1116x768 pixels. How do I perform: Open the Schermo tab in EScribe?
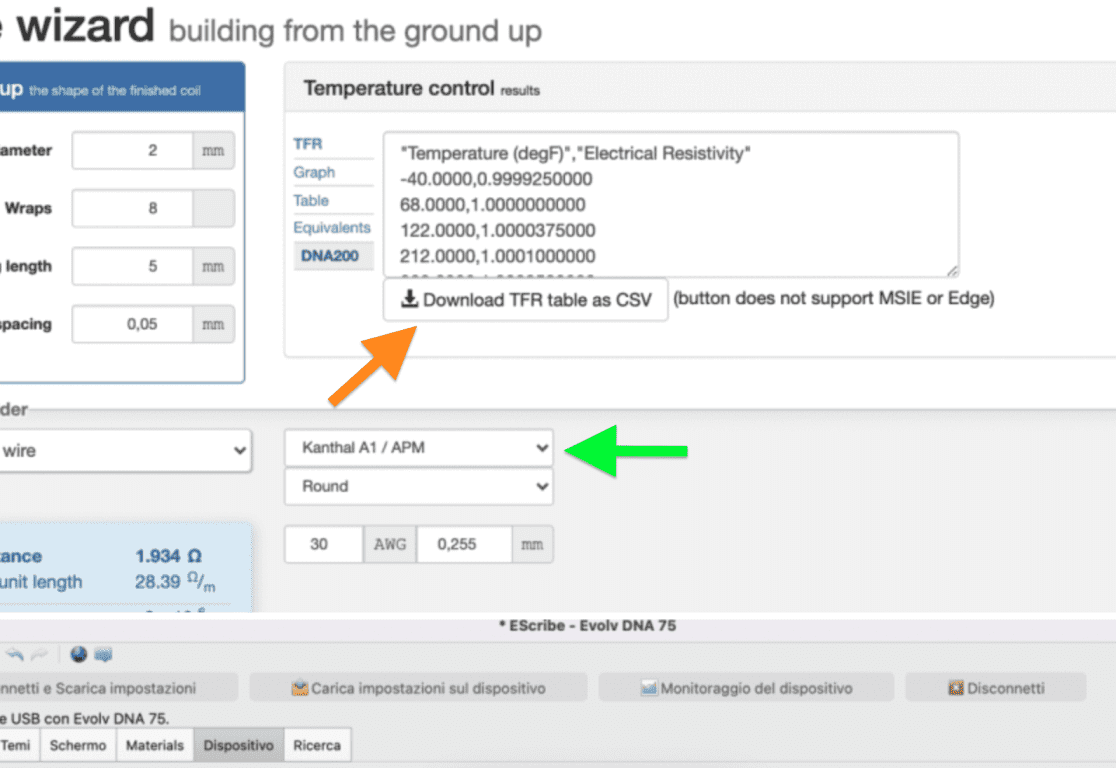pyautogui.click(x=78, y=745)
